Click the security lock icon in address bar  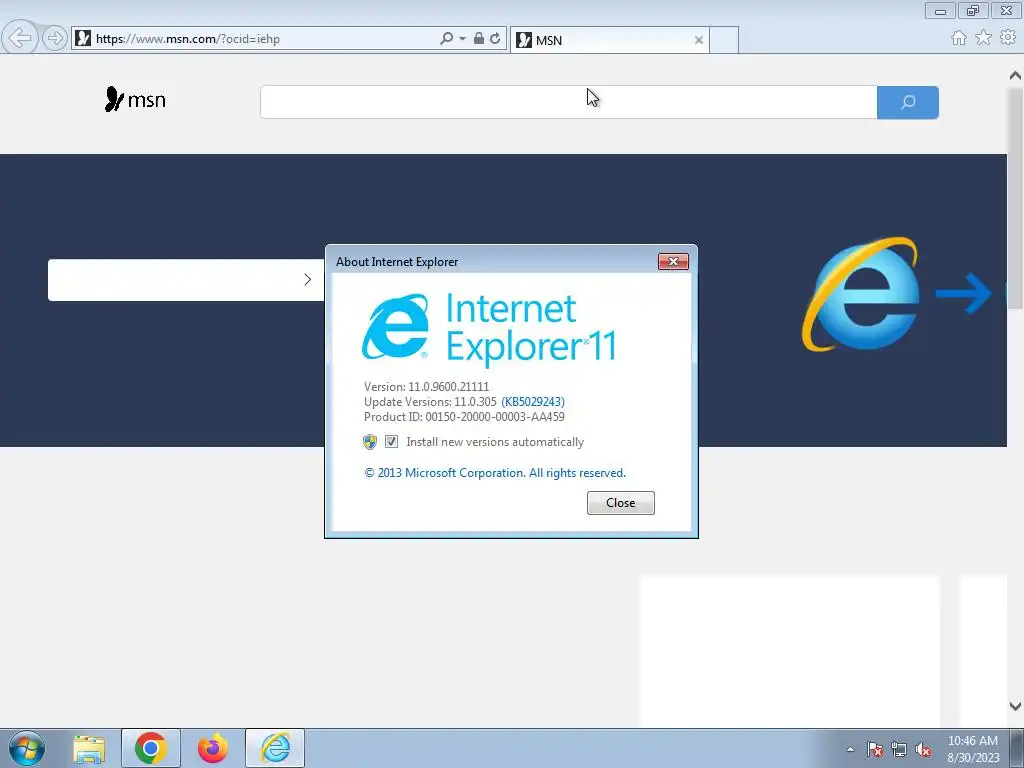(479, 39)
